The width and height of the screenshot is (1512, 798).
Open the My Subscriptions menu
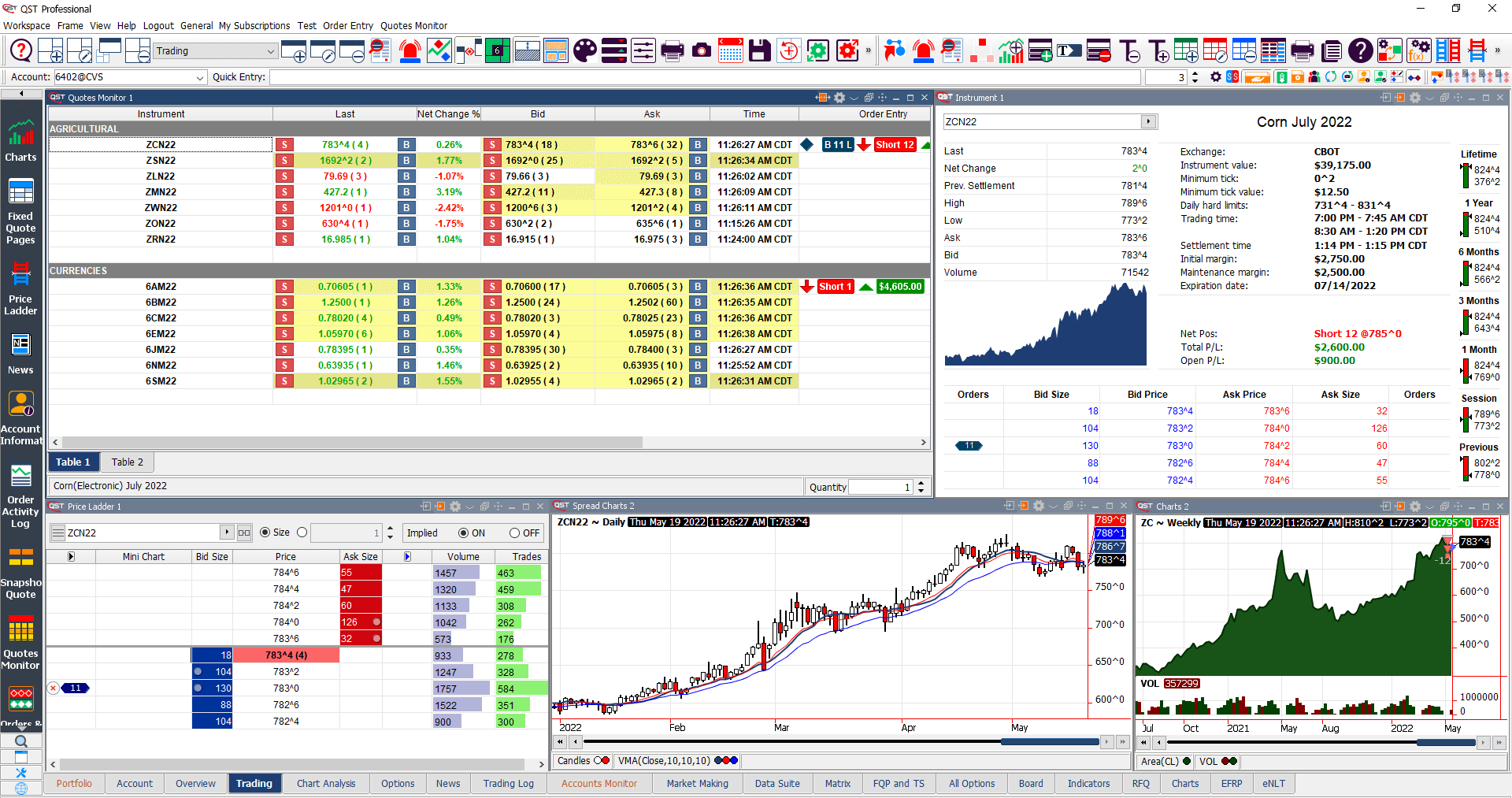click(x=254, y=25)
